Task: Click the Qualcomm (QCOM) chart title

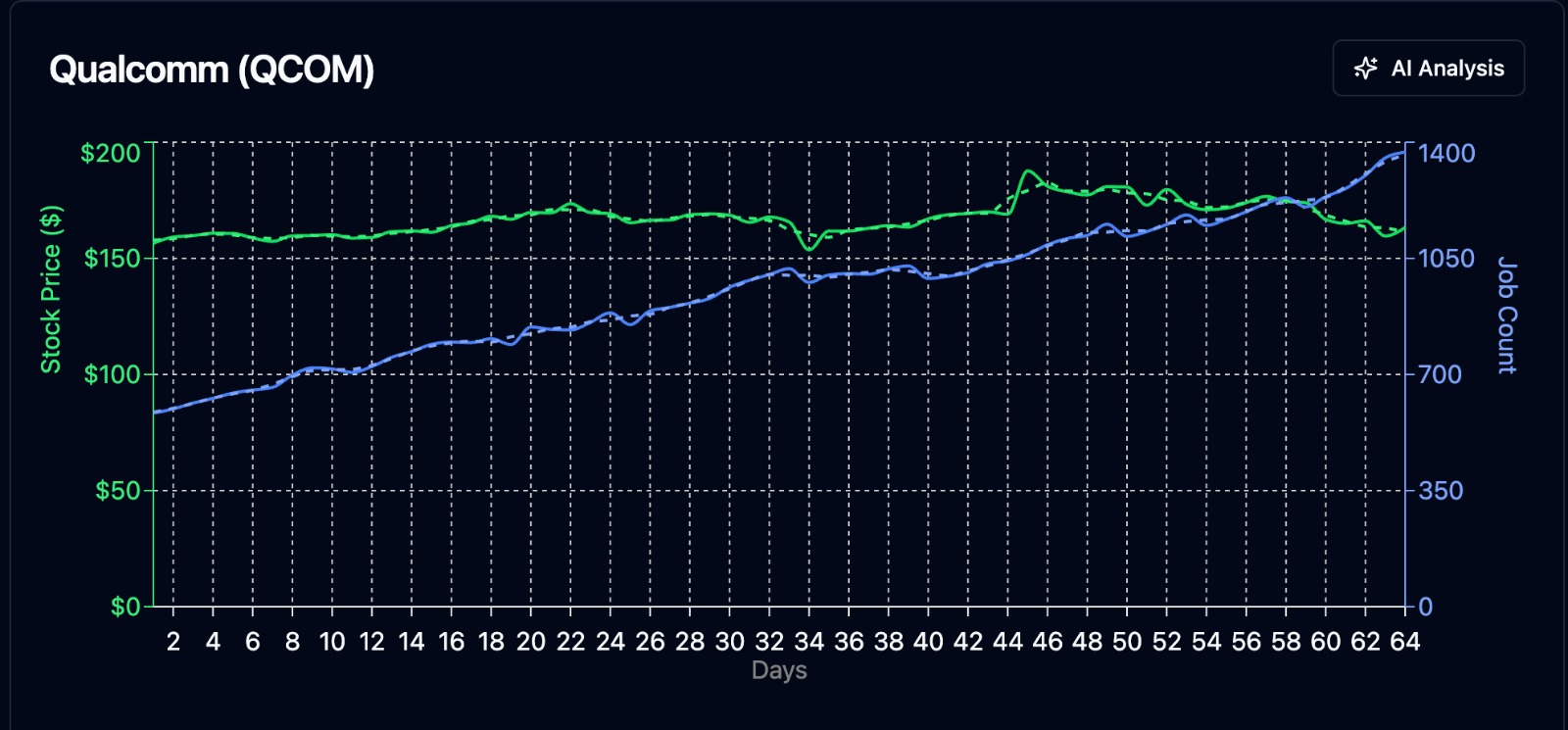Action: 212,70
